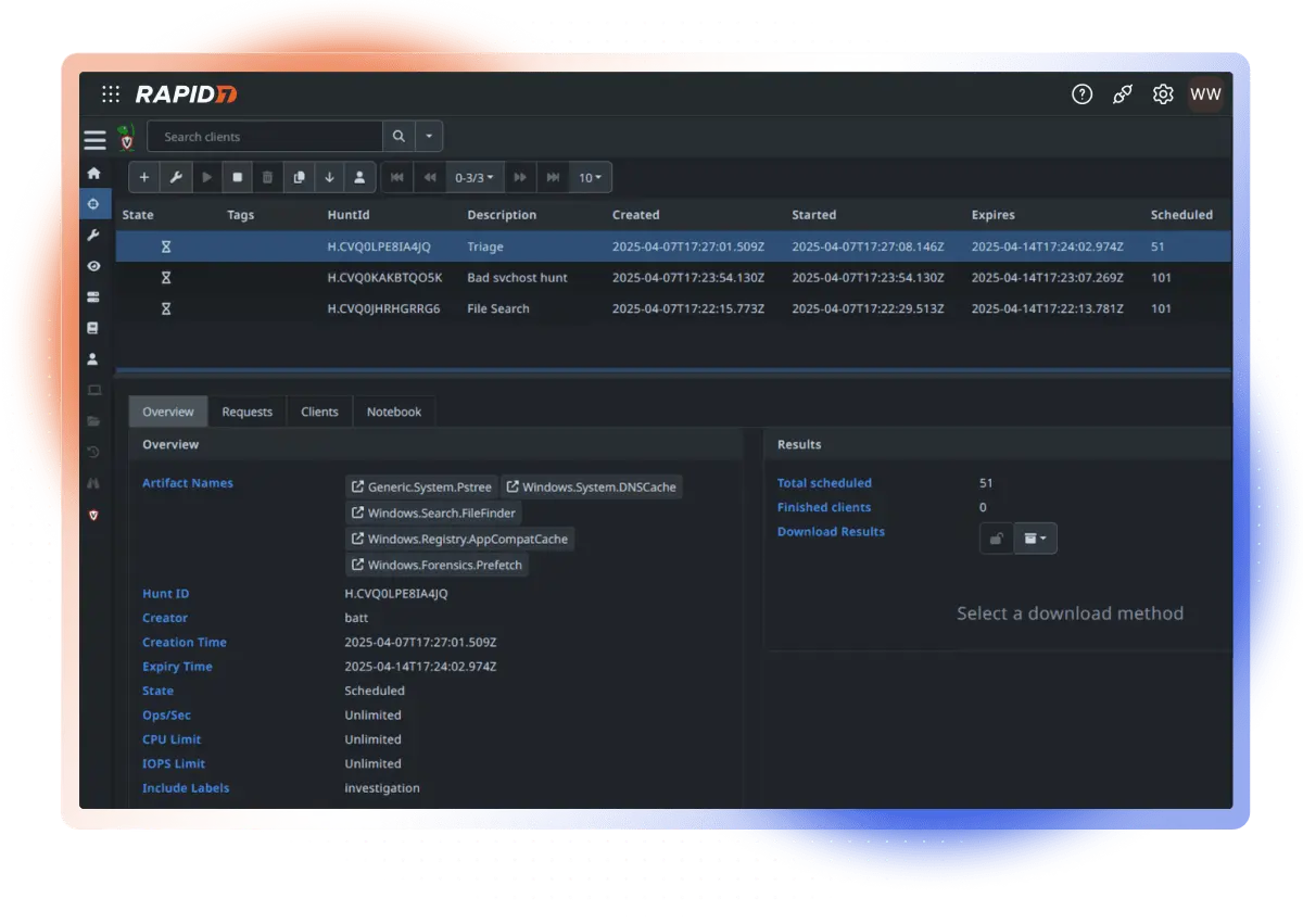Screen dimensions: 1303x924
Task: Click the modify hunt wrench button
Action: [x=176, y=177]
